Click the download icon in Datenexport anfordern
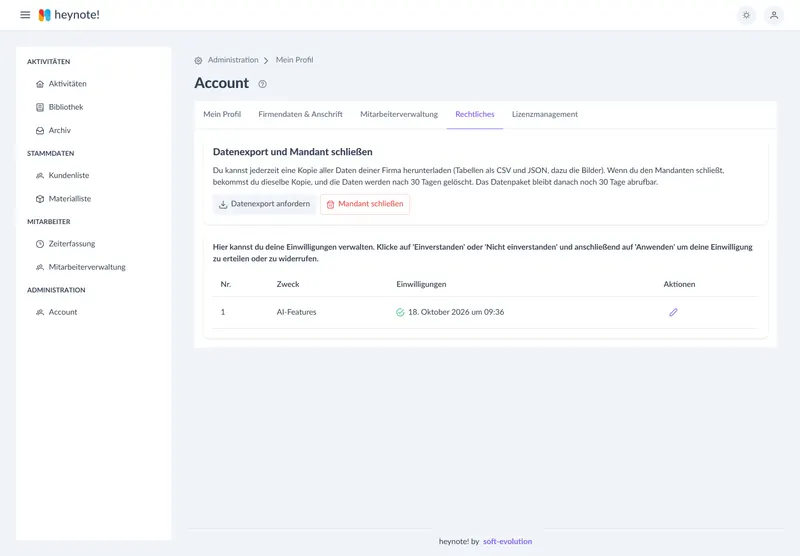This screenshot has height=556, width=800. click(x=223, y=205)
